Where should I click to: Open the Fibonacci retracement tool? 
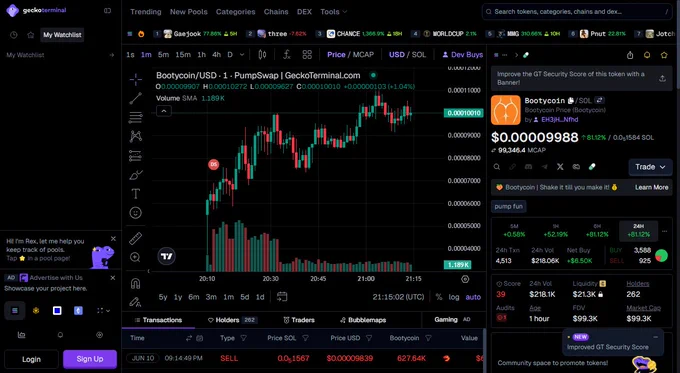[x=135, y=117]
